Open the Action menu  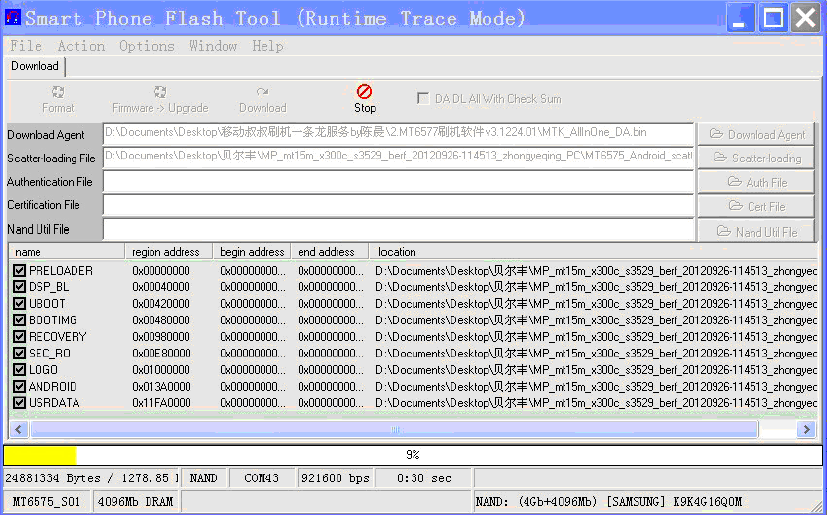coord(81,46)
